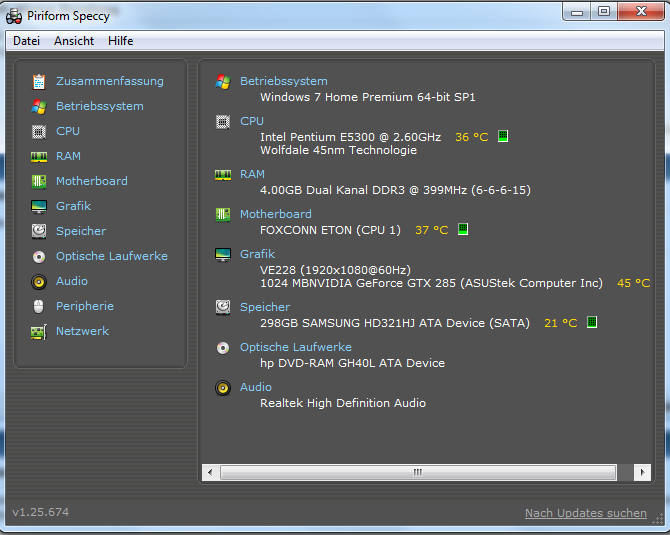
Task: Open the Audio speaker icon in sidebar
Action: 39,282
